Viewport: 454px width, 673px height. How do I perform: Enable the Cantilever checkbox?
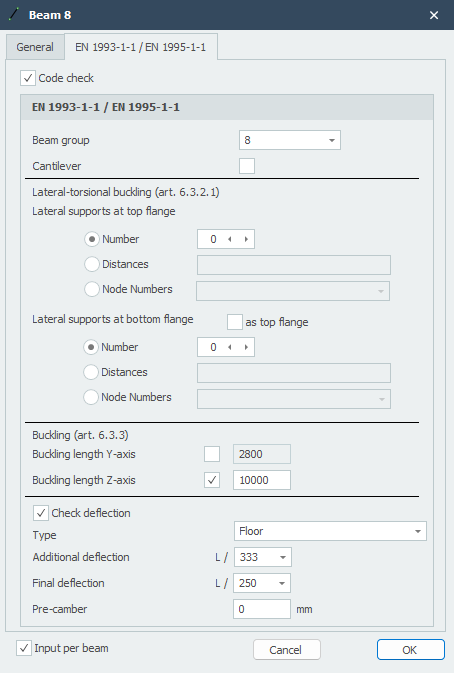(x=247, y=166)
